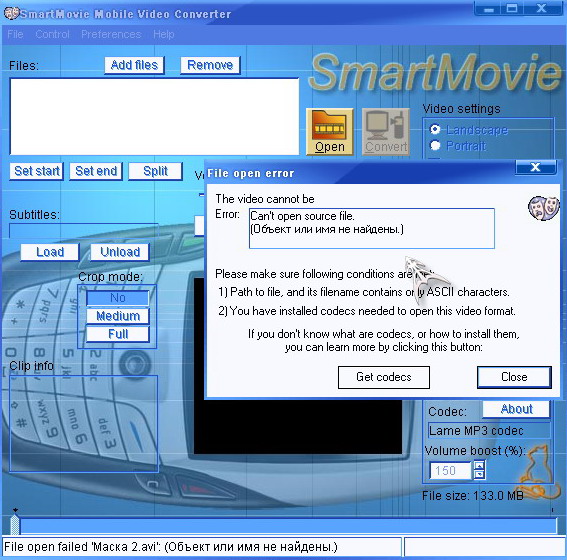The image size is (567, 560).
Task: Open the Preferences menu
Action: point(111,34)
